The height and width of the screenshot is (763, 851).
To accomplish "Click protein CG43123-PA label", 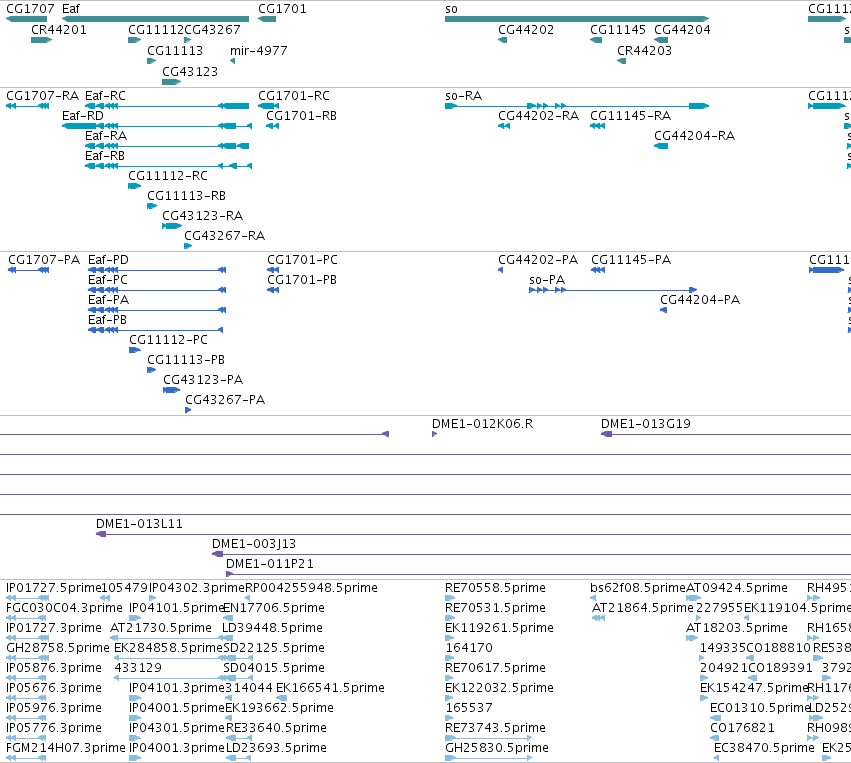I will pyautogui.click(x=203, y=380).
